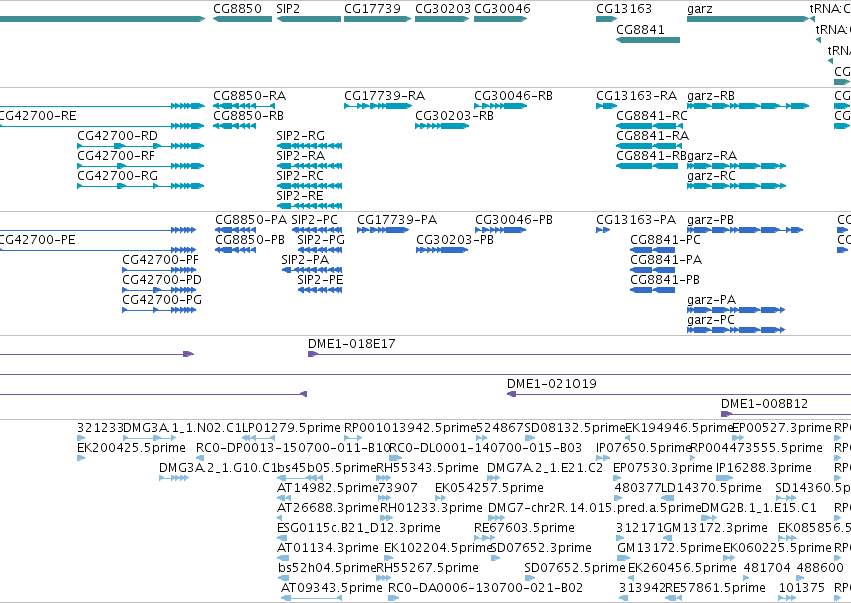Click the CG17739 gene label
Image resolution: width=851 pixels, height=603 pixels.
click(x=372, y=9)
